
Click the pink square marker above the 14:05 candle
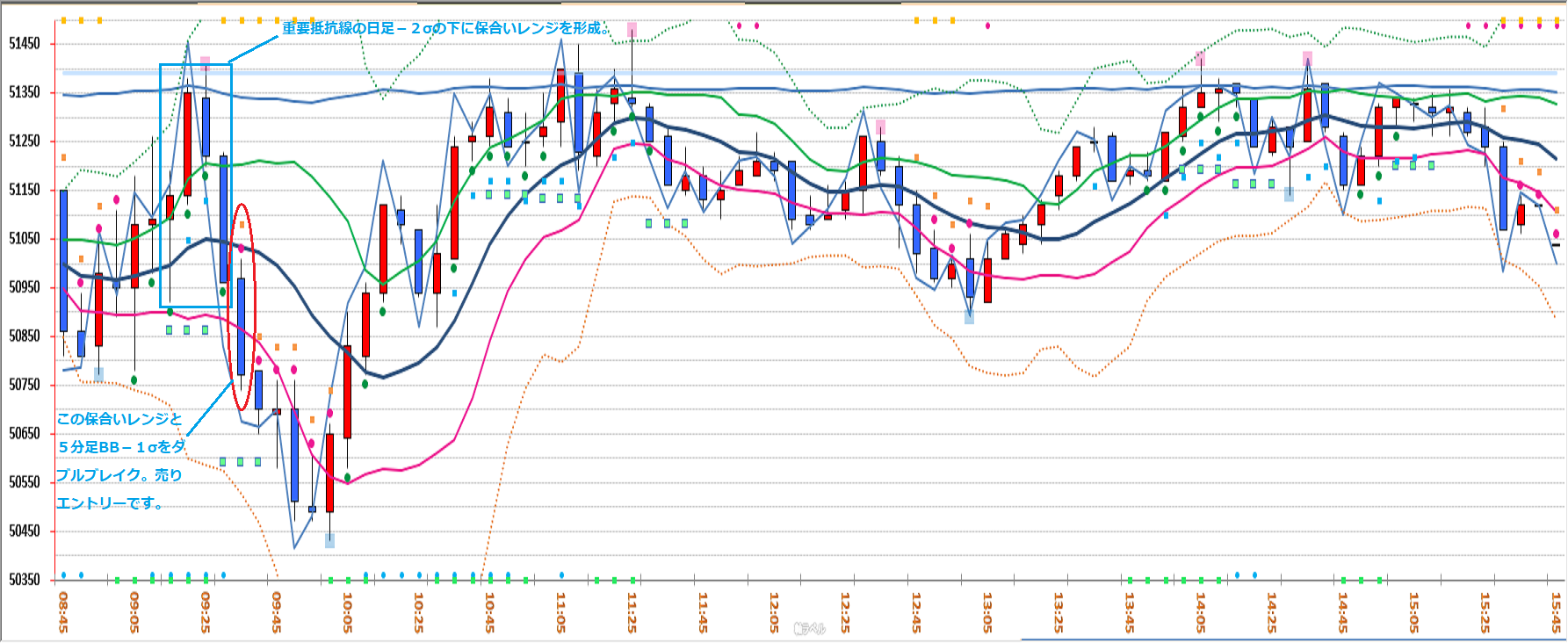1200,59
